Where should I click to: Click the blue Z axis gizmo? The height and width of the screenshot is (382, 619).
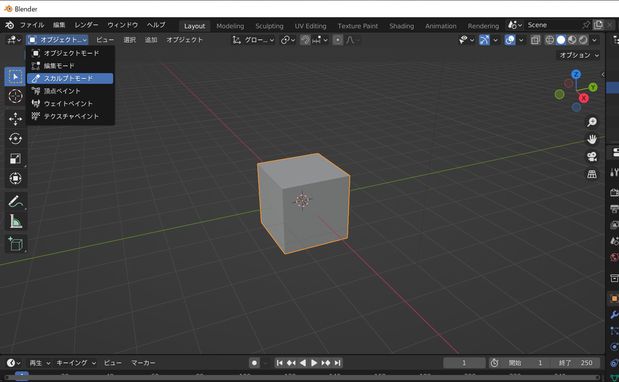(576, 74)
